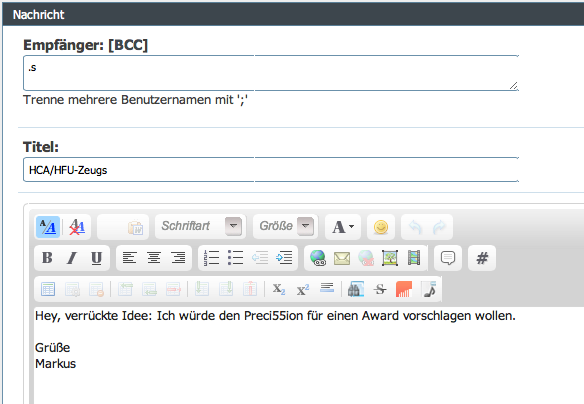Image resolution: width=584 pixels, height=404 pixels.
Task: Click the hash code tag button
Action: 482,258
